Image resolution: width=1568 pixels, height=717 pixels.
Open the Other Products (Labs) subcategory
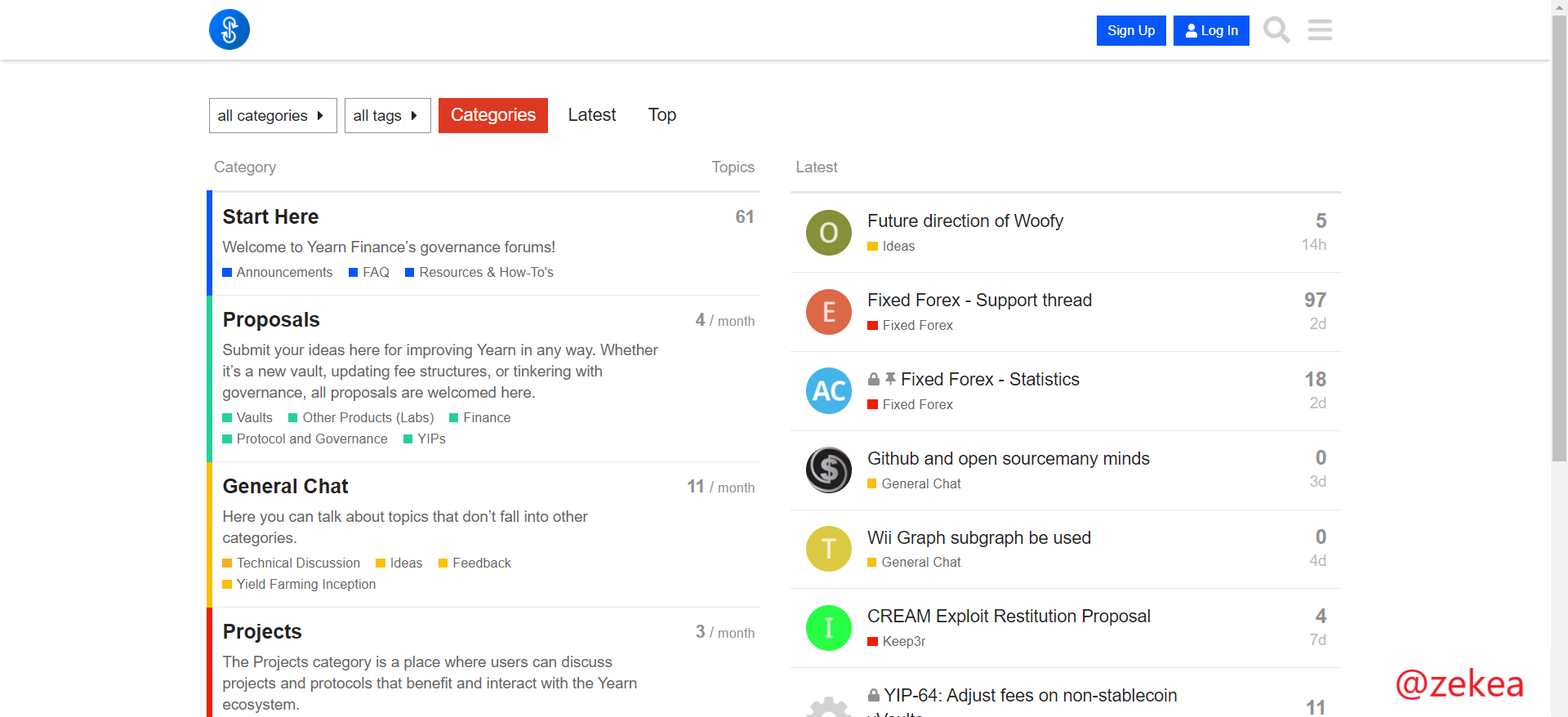click(x=361, y=417)
